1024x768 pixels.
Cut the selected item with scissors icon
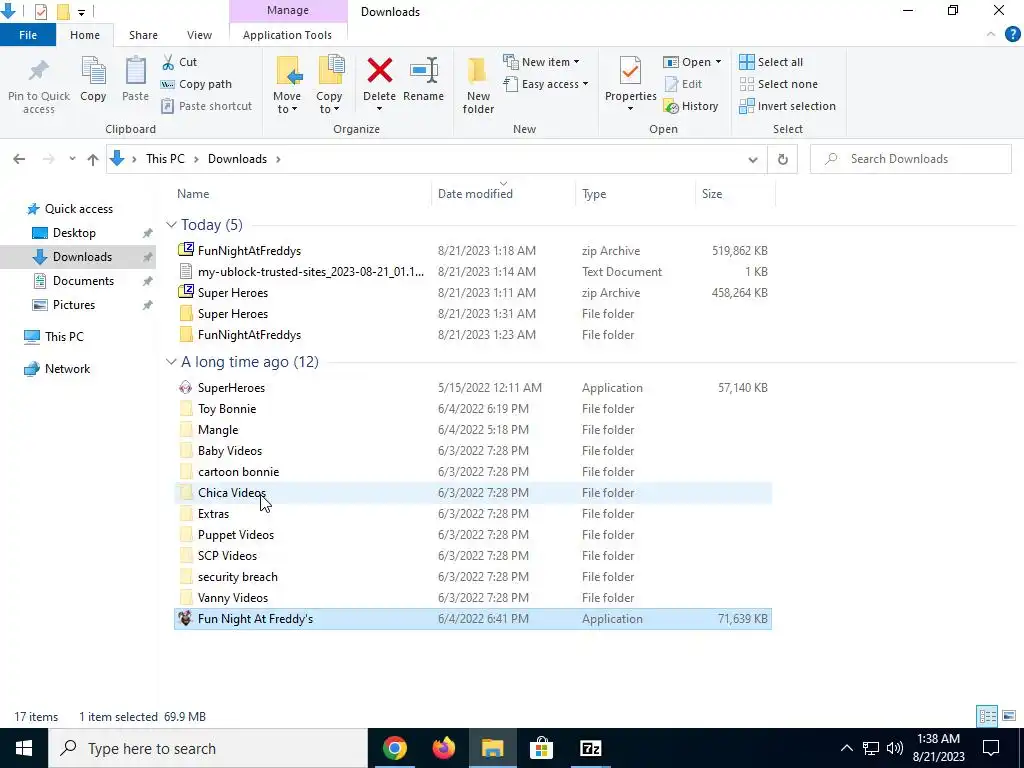(180, 62)
